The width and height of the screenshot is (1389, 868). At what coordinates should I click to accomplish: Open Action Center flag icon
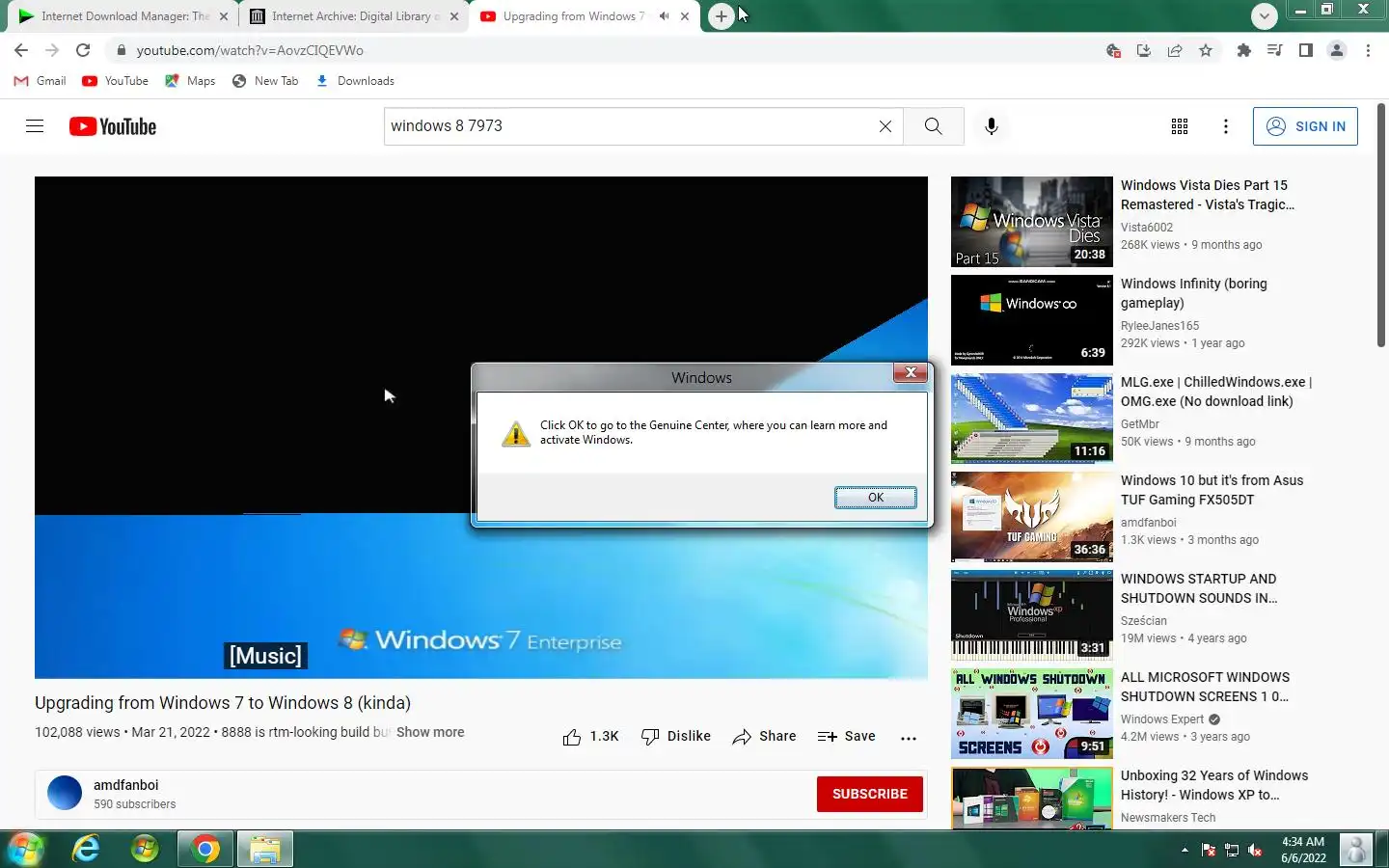(x=1209, y=850)
